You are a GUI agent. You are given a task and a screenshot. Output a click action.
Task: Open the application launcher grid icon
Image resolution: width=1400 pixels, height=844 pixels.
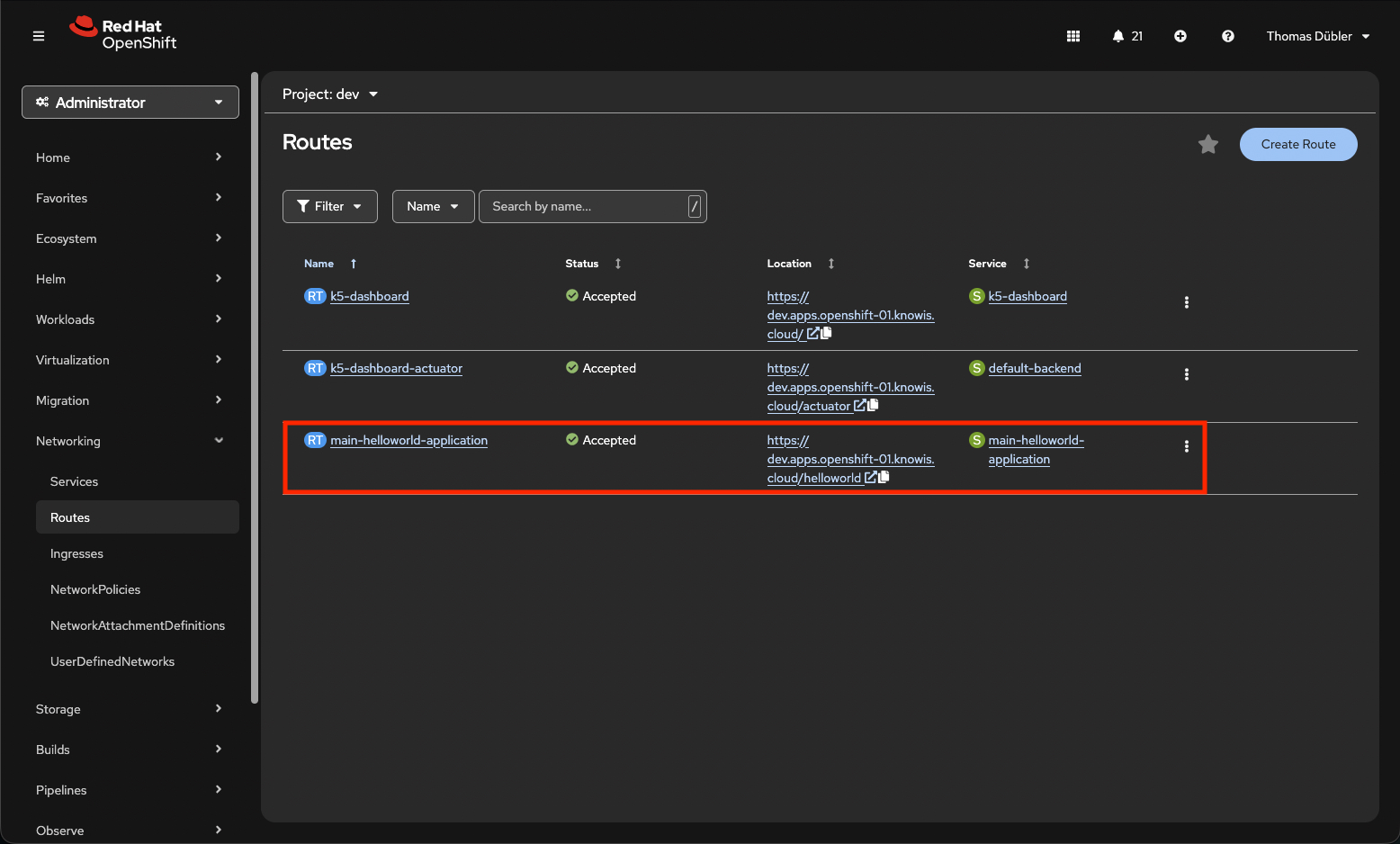coord(1073,36)
